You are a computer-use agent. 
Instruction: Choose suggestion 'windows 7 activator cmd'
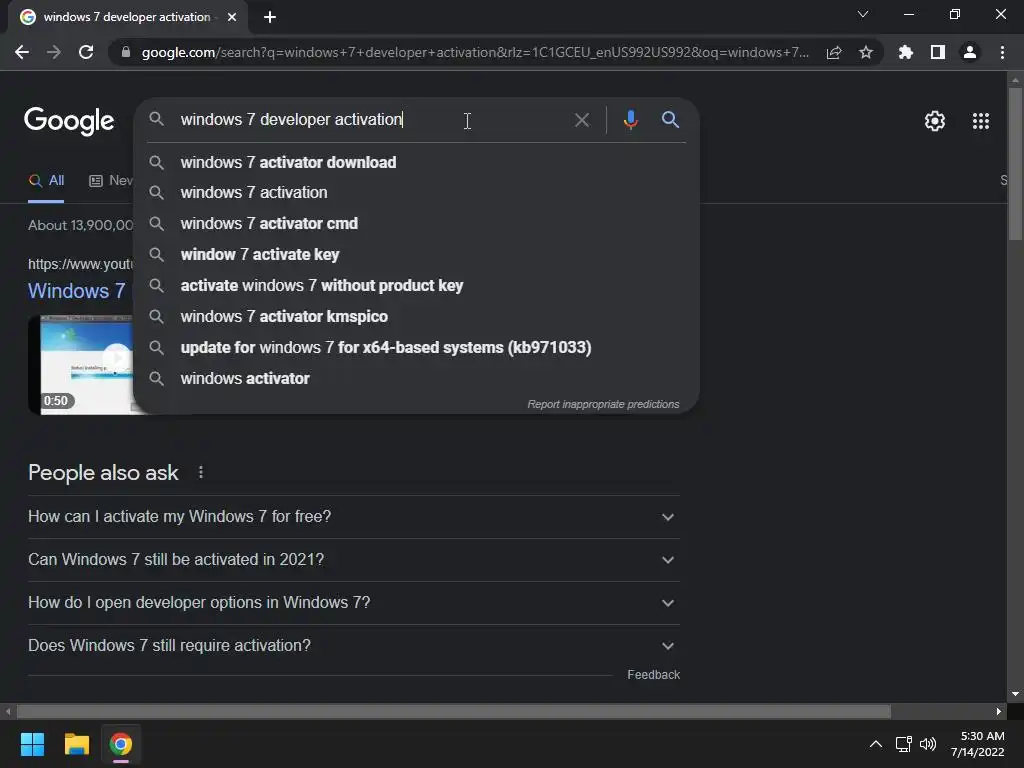[416, 223]
